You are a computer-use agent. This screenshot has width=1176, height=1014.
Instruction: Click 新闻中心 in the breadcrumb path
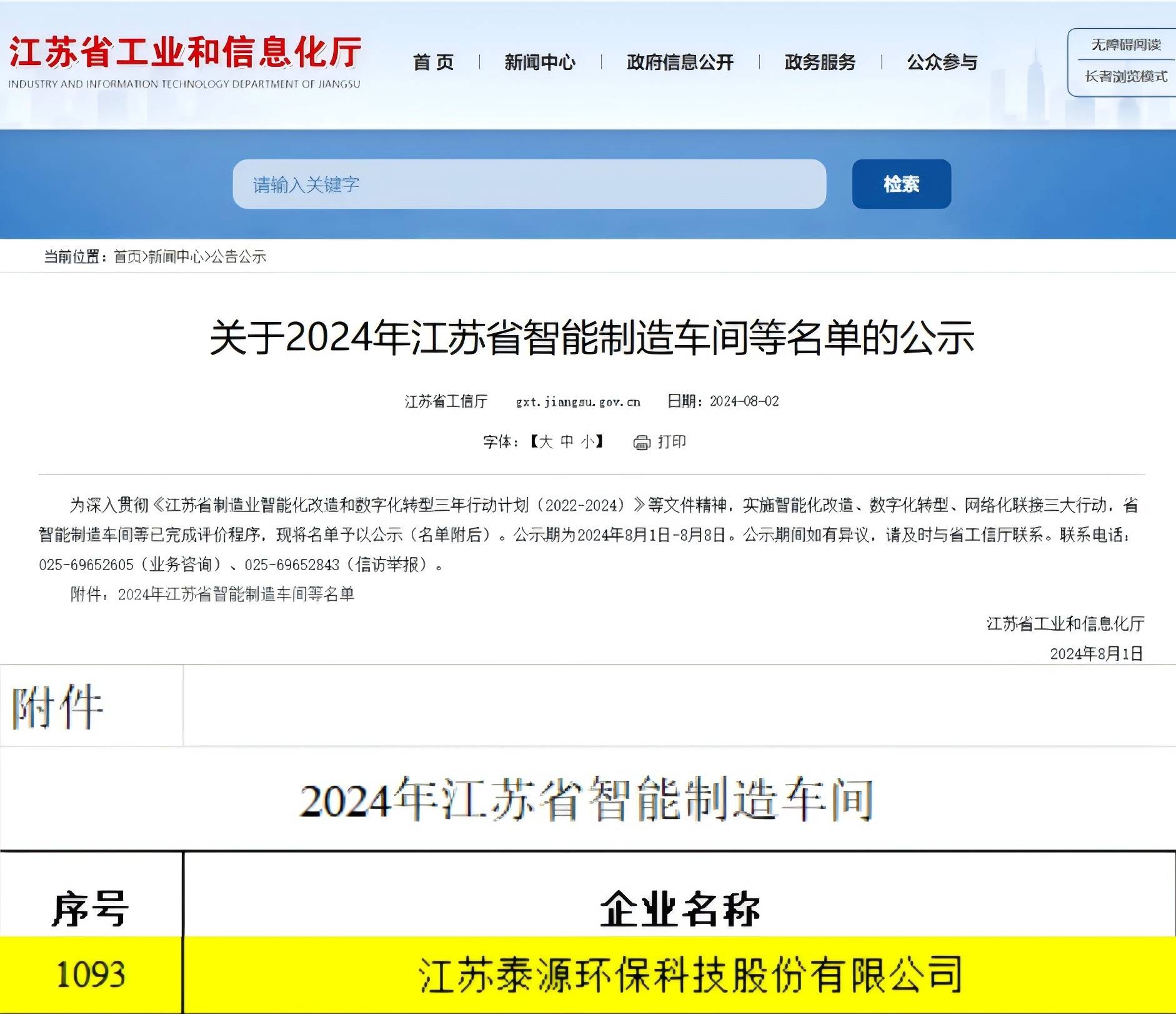click(176, 257)
